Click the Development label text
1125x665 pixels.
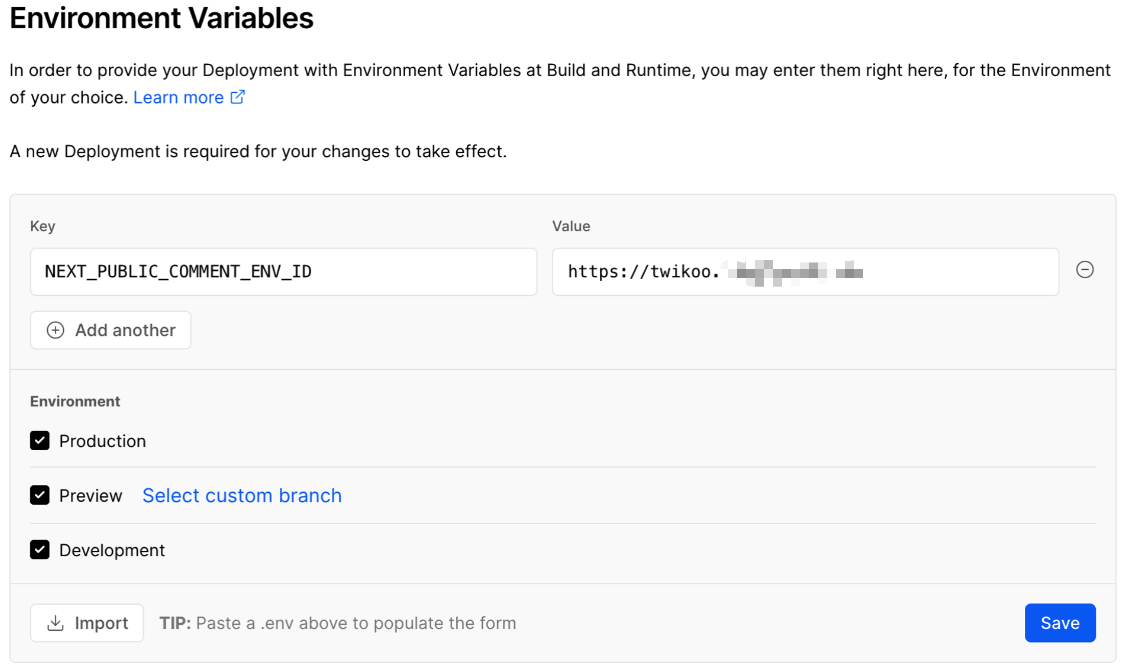pos(112,550)
